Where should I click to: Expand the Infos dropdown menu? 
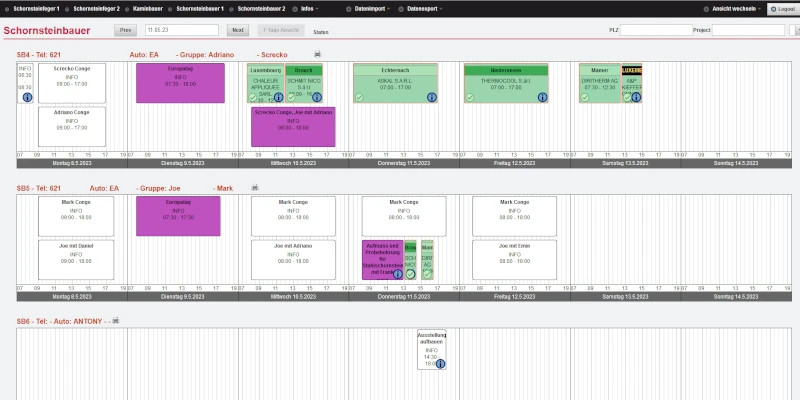tap(308, 8)
